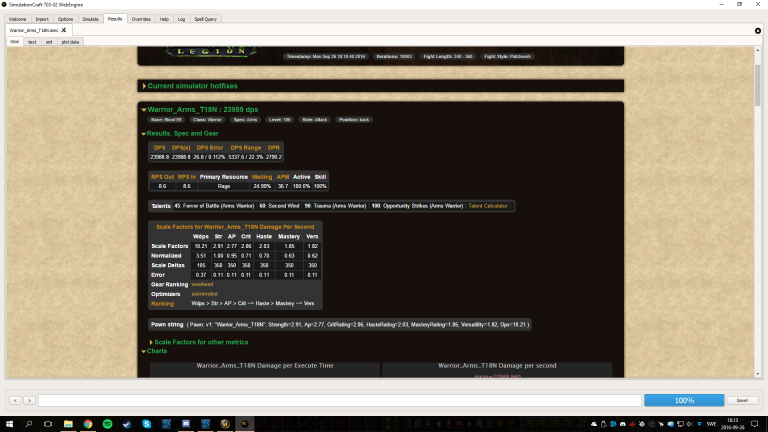The width and height of the screenshot is (768, 432).
Task: Click the back arrow navigation button
Action: tap(15, 400)
